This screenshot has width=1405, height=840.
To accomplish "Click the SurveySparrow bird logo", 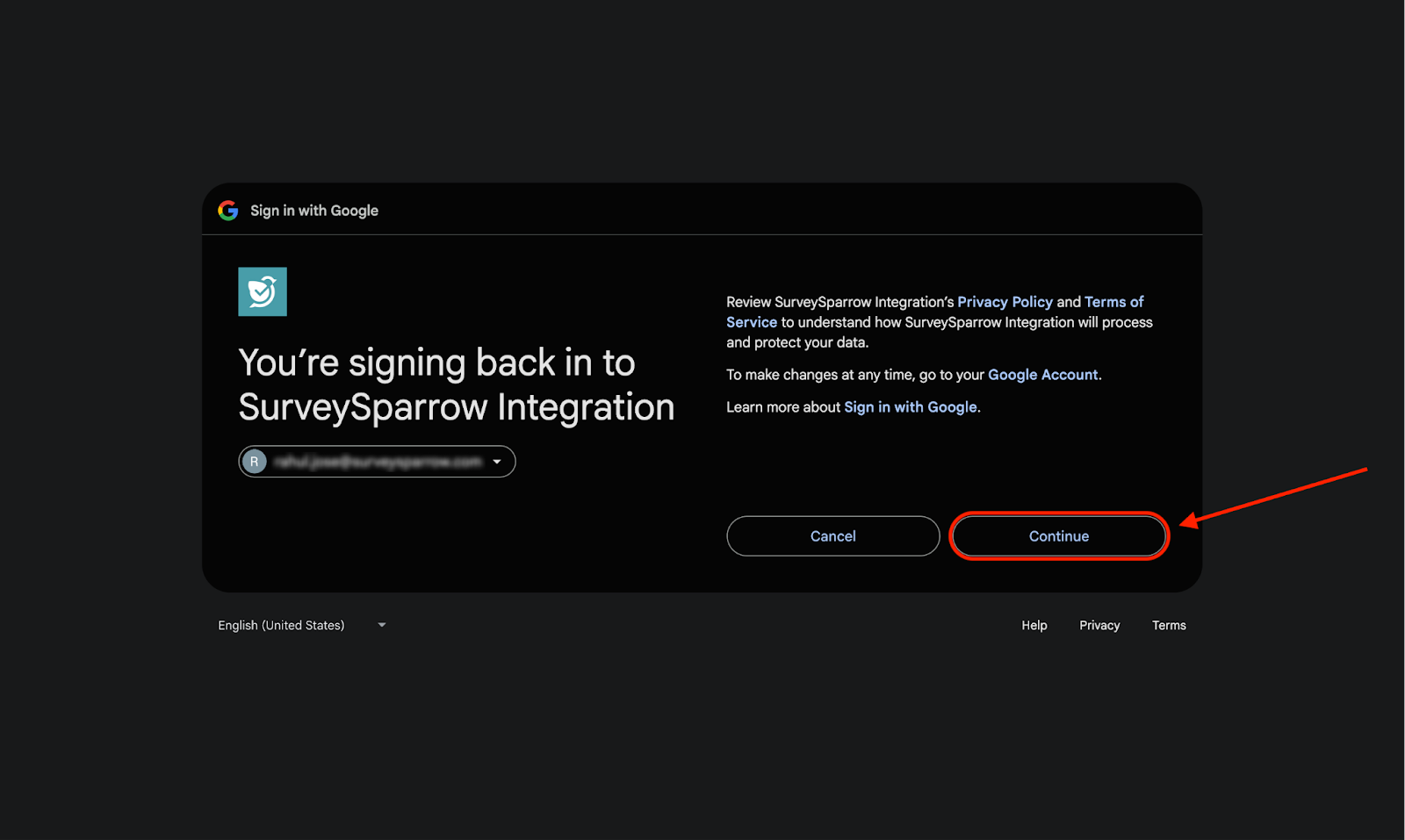I will tap(263, 291).
